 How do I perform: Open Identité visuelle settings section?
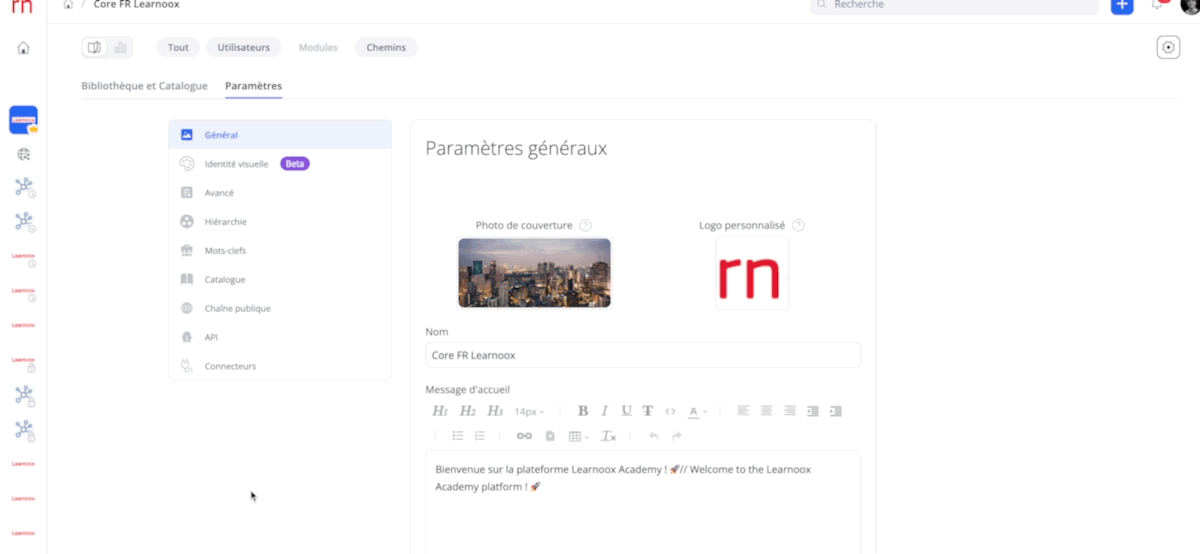[236, 164]
